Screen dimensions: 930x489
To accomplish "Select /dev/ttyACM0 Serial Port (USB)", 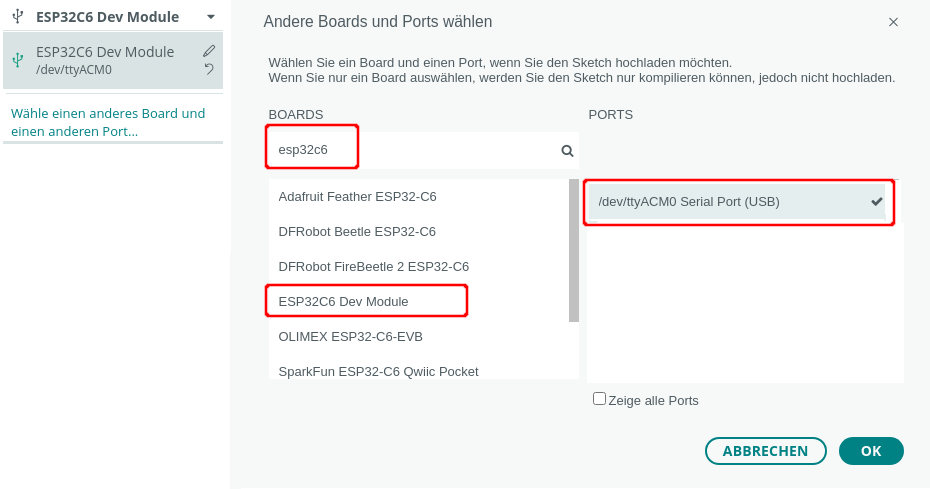I will click(689, 201).
